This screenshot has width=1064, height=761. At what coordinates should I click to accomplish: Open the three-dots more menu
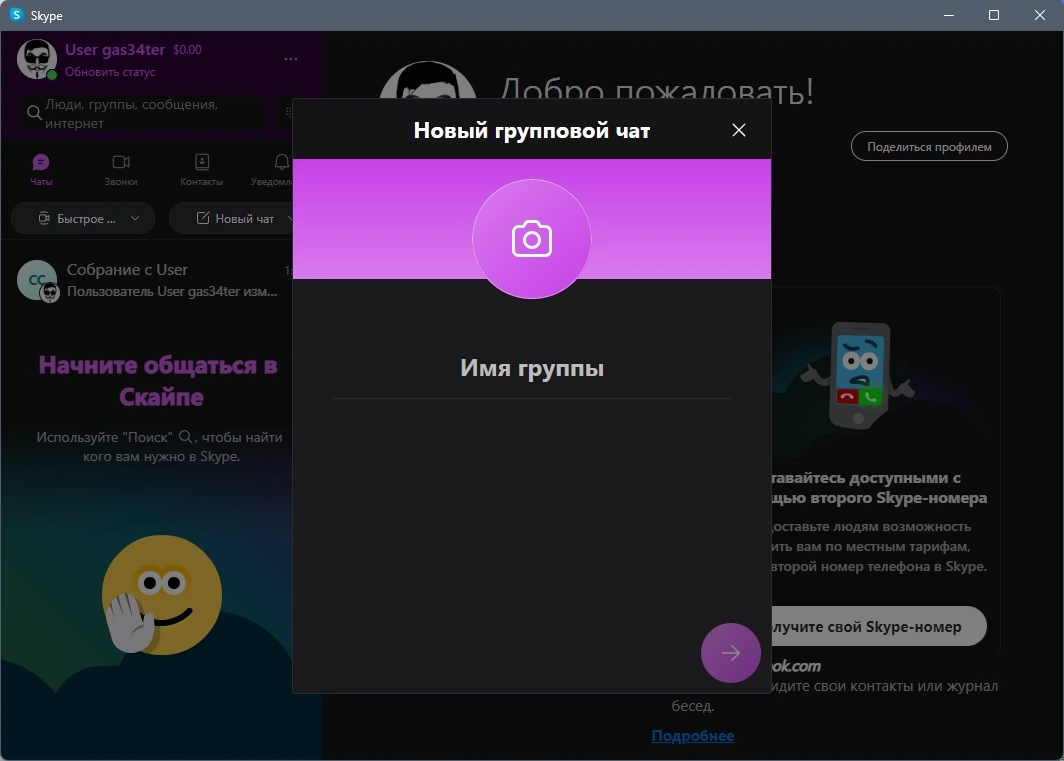[290, 59]
